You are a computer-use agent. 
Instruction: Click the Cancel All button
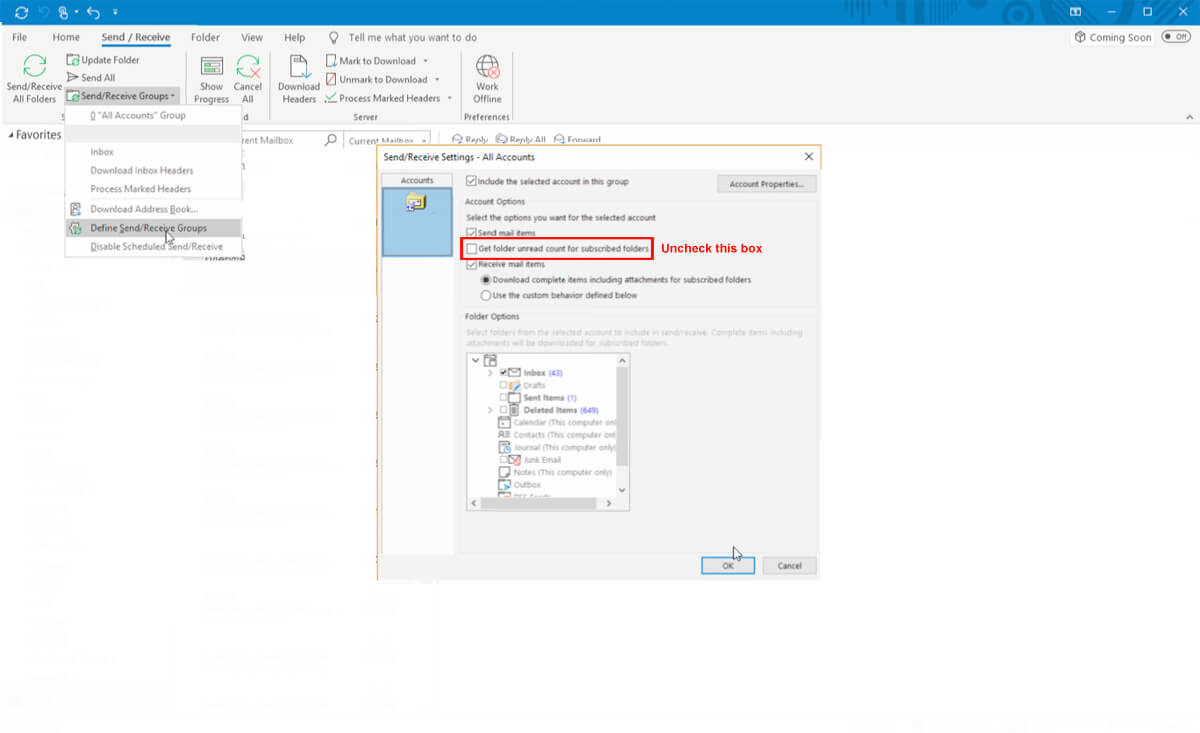248,80
